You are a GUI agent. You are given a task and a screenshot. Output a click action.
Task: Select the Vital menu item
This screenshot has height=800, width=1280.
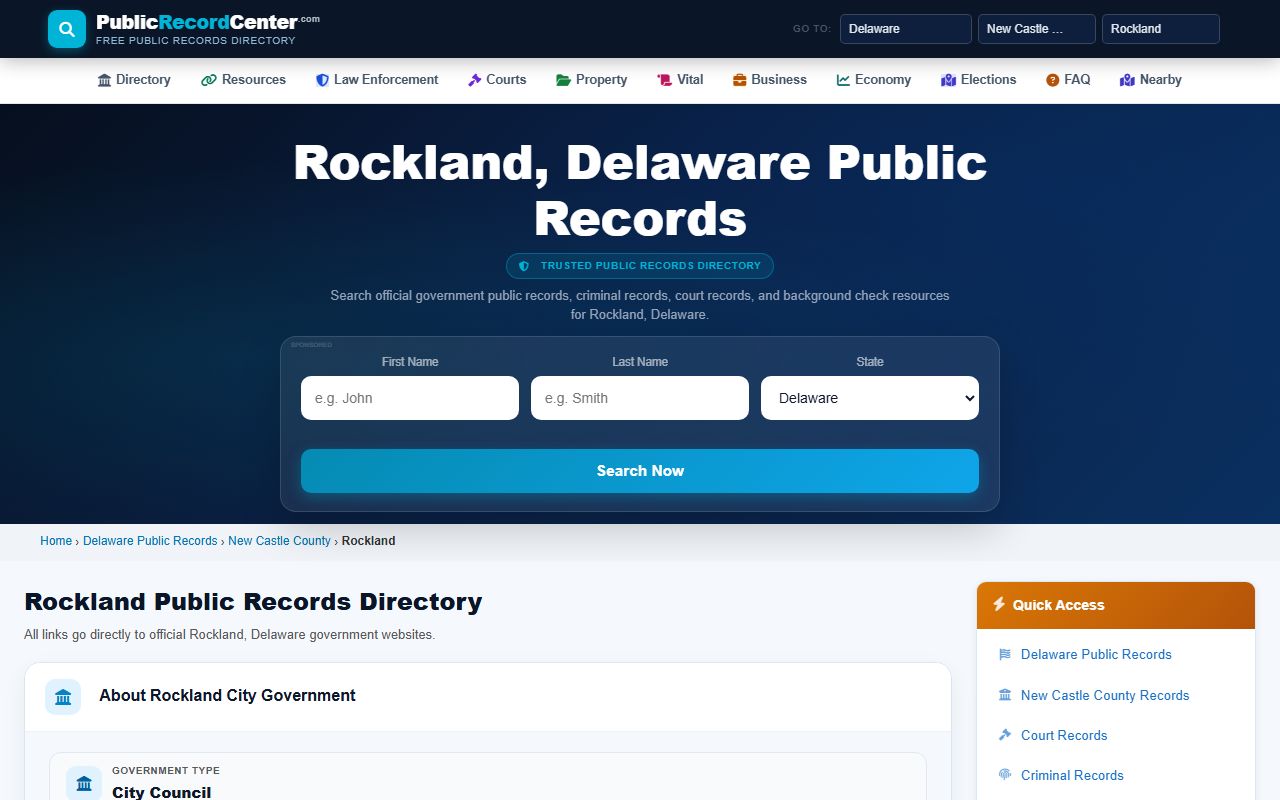pyautogui.click(x=680, y=80)
